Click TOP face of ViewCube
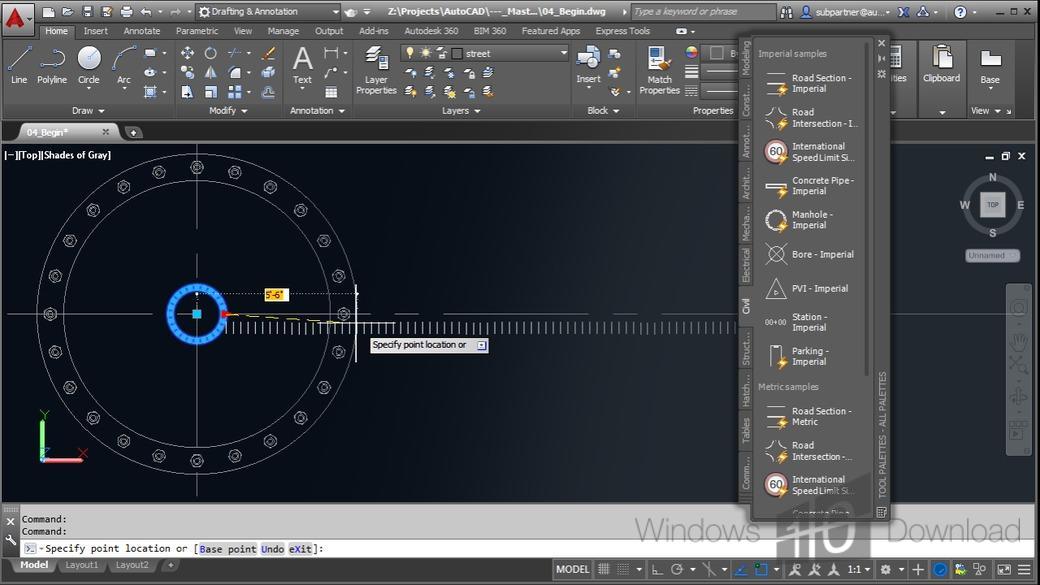 [x=992, y=204]
